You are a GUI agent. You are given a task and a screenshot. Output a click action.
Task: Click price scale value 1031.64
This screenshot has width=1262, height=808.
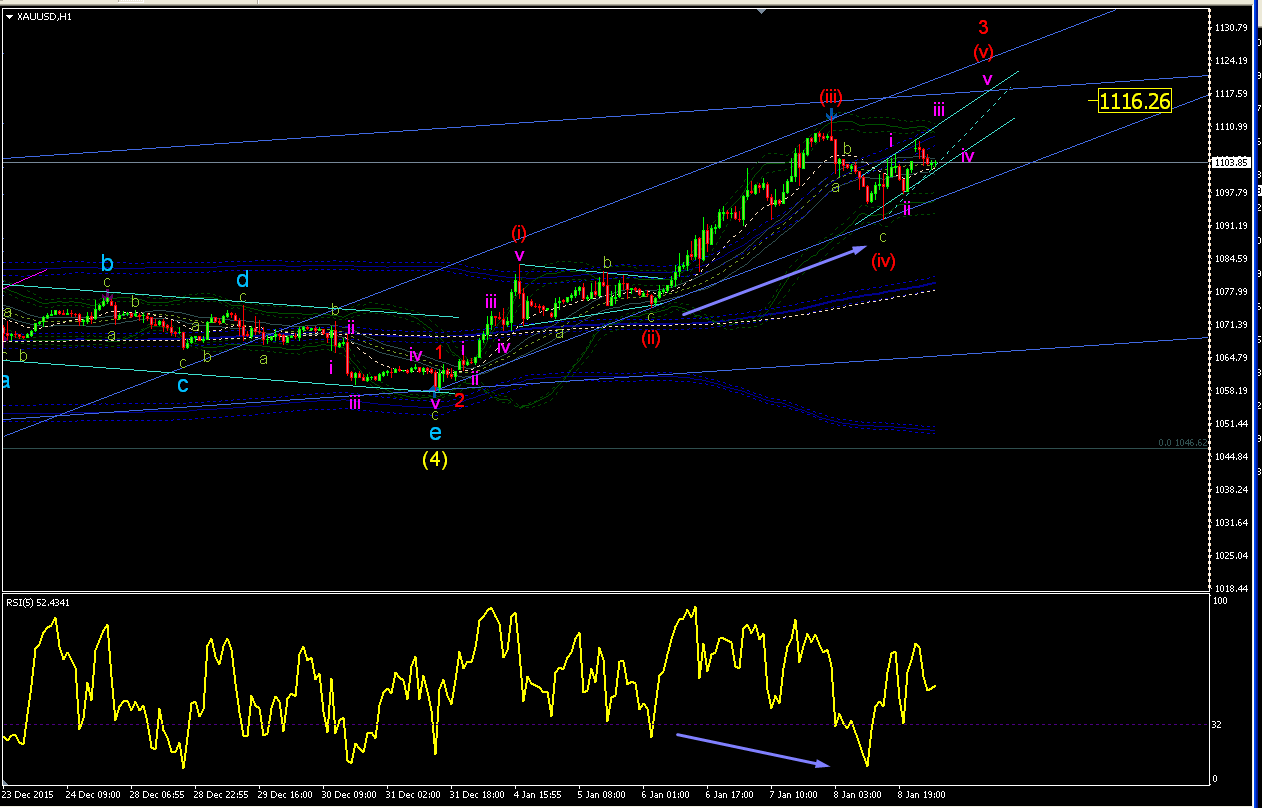point(1231,523)
